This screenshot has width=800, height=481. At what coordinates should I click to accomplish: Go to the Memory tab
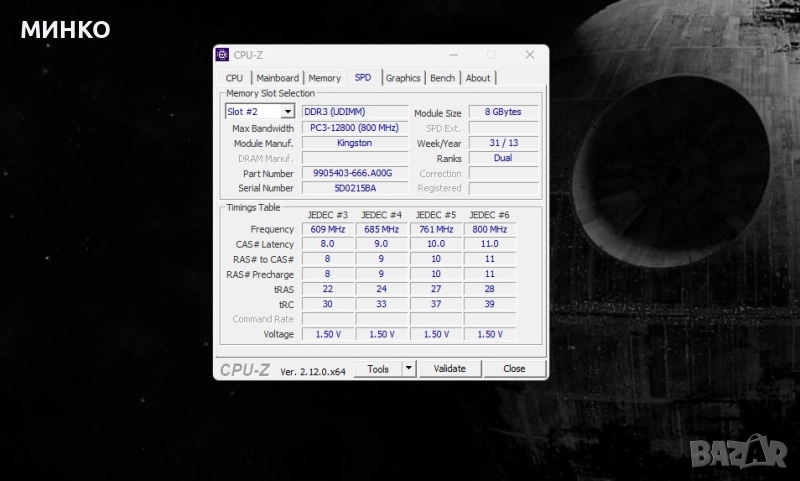click(x=324, y=78)
